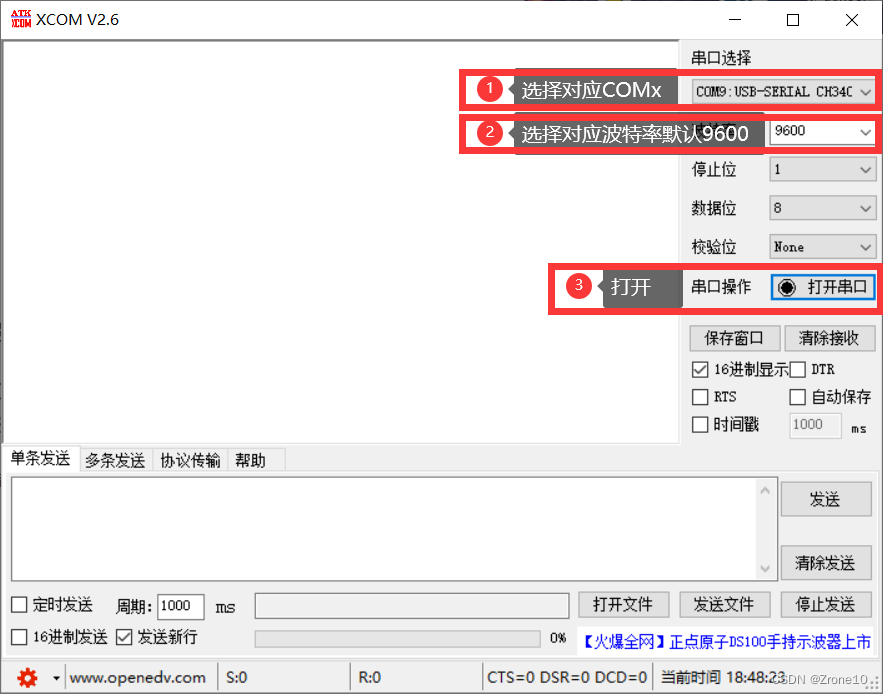Viewport: 883px width, 694px height.
Task: Toggle the 时间戳 checkbox
Action: (699, 425)
